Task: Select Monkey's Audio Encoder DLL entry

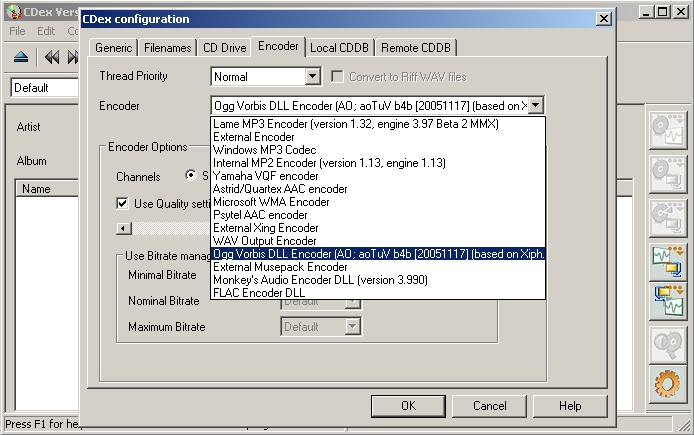Action: 378,280
